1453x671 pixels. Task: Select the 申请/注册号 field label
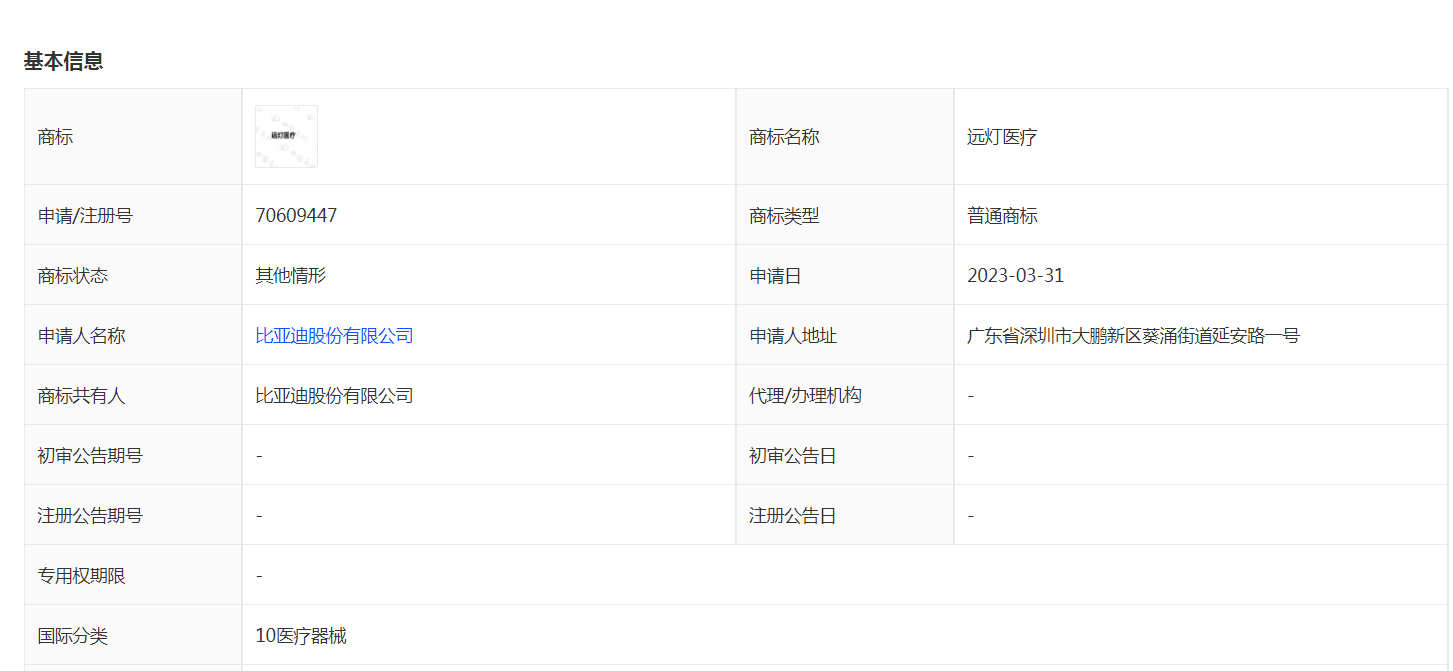tap(85, 216)
